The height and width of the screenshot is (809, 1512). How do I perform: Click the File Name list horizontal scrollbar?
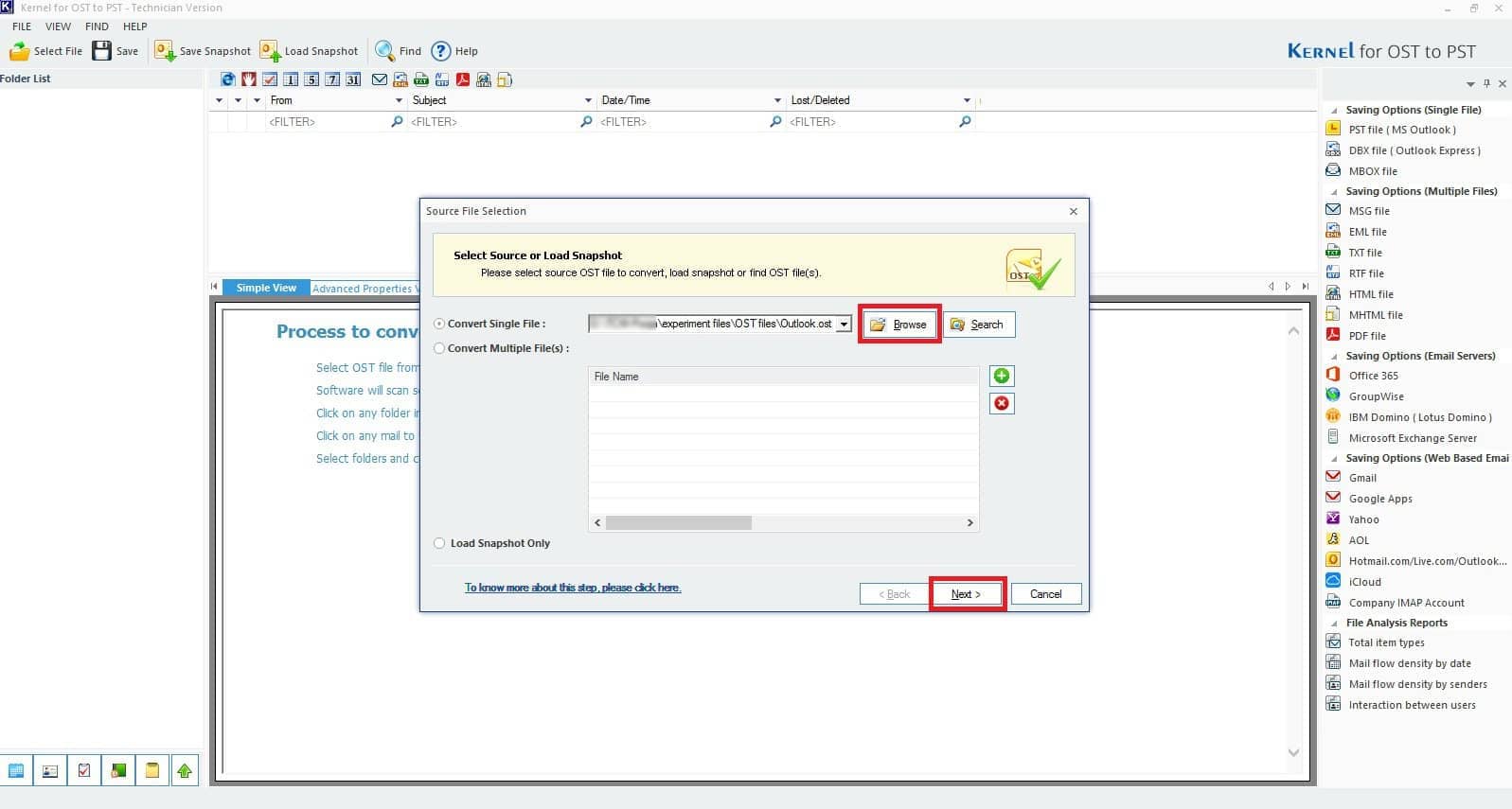pyautogui.click(x=678, y=522)
